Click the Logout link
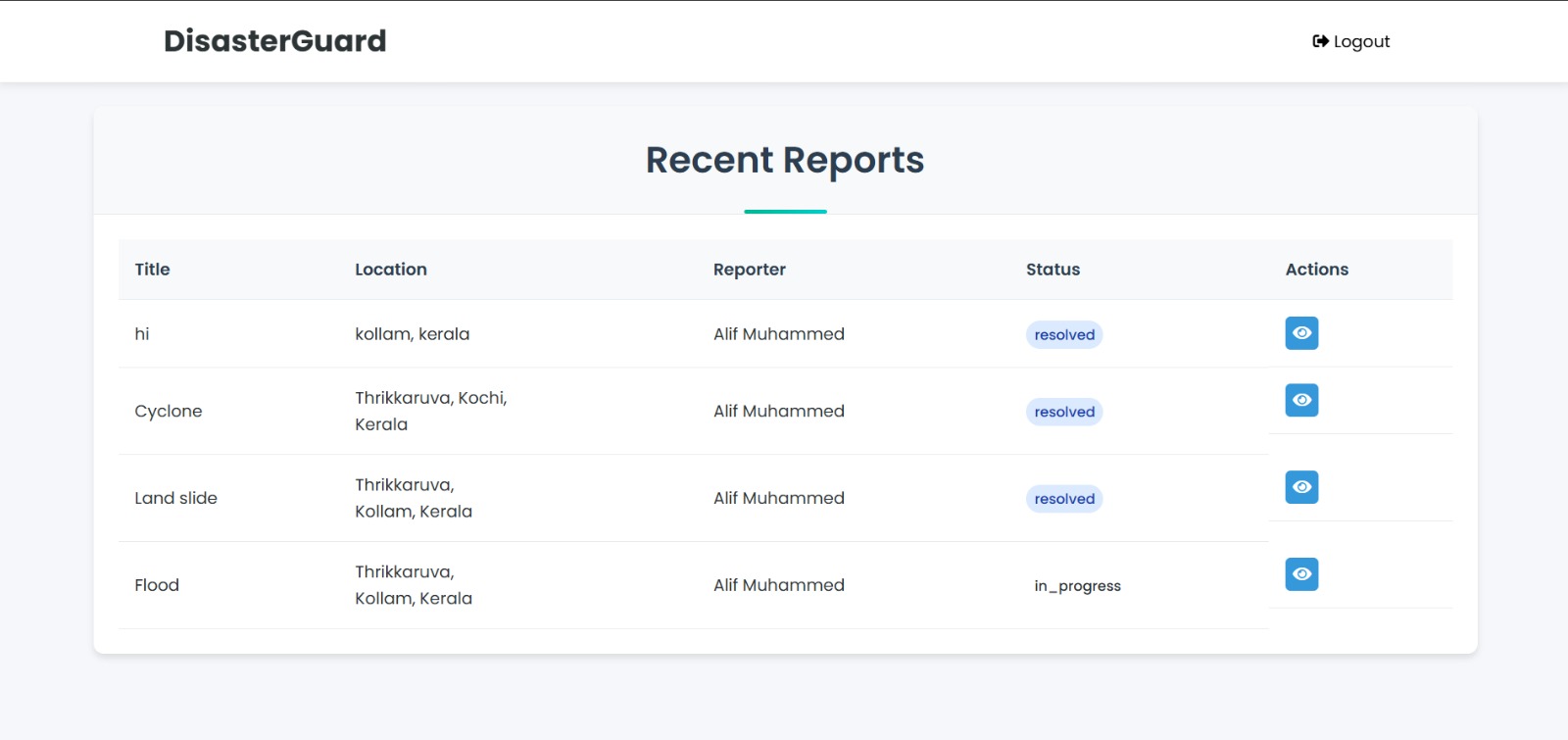 (1350, 41)
